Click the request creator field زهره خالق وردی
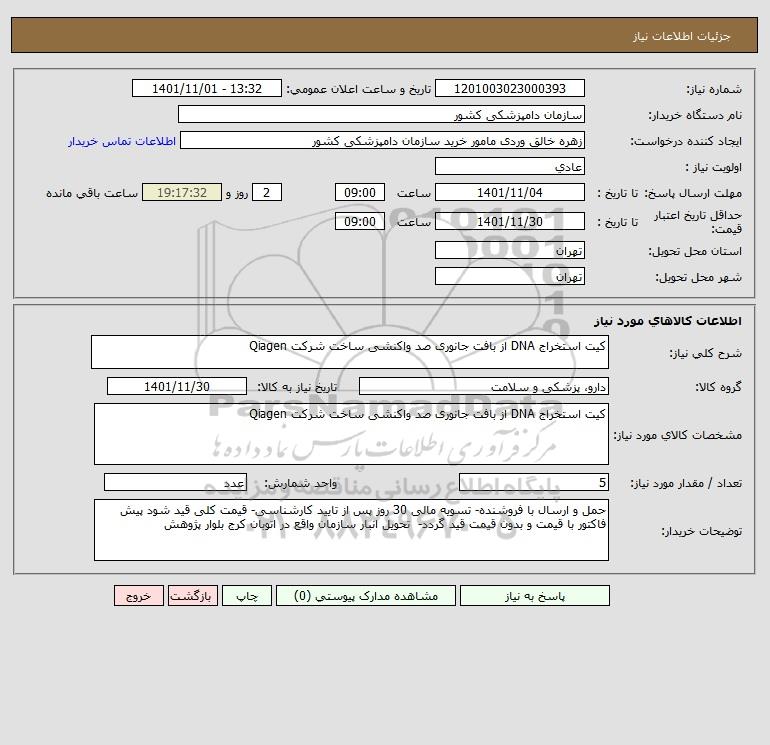770x745 pixels. (382, 140)
